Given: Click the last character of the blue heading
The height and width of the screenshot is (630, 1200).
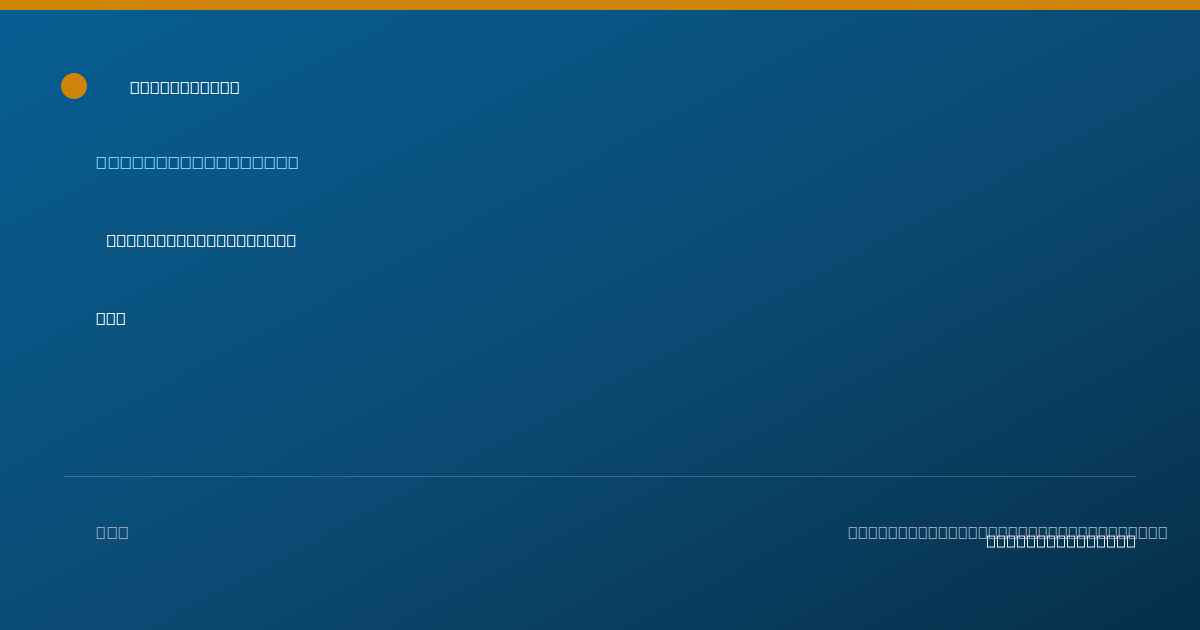Looking at the screenshot, I should [x=293, y=162].
